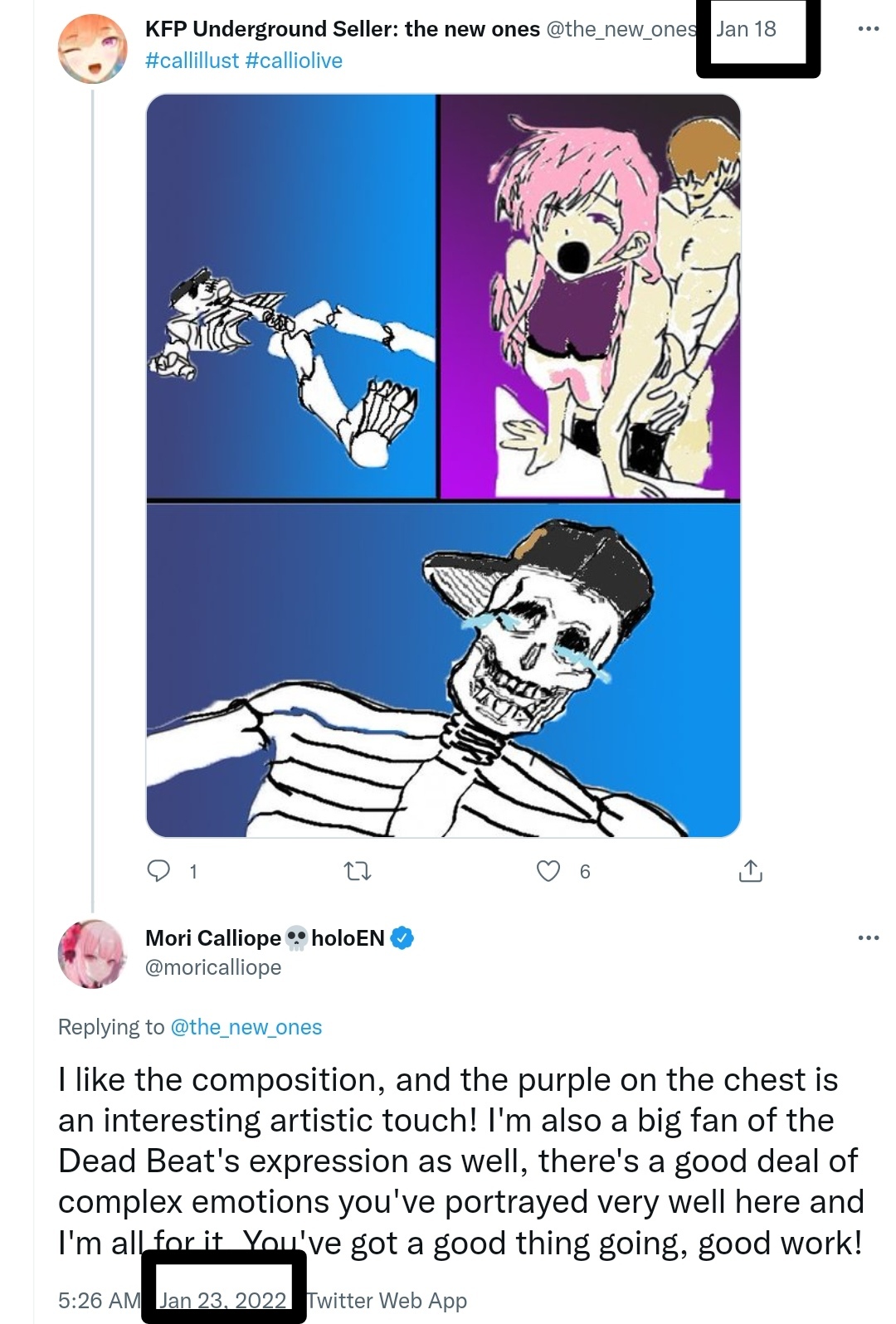
Task: Click the Jan 18 tweet date
Action: coord(746,29)
